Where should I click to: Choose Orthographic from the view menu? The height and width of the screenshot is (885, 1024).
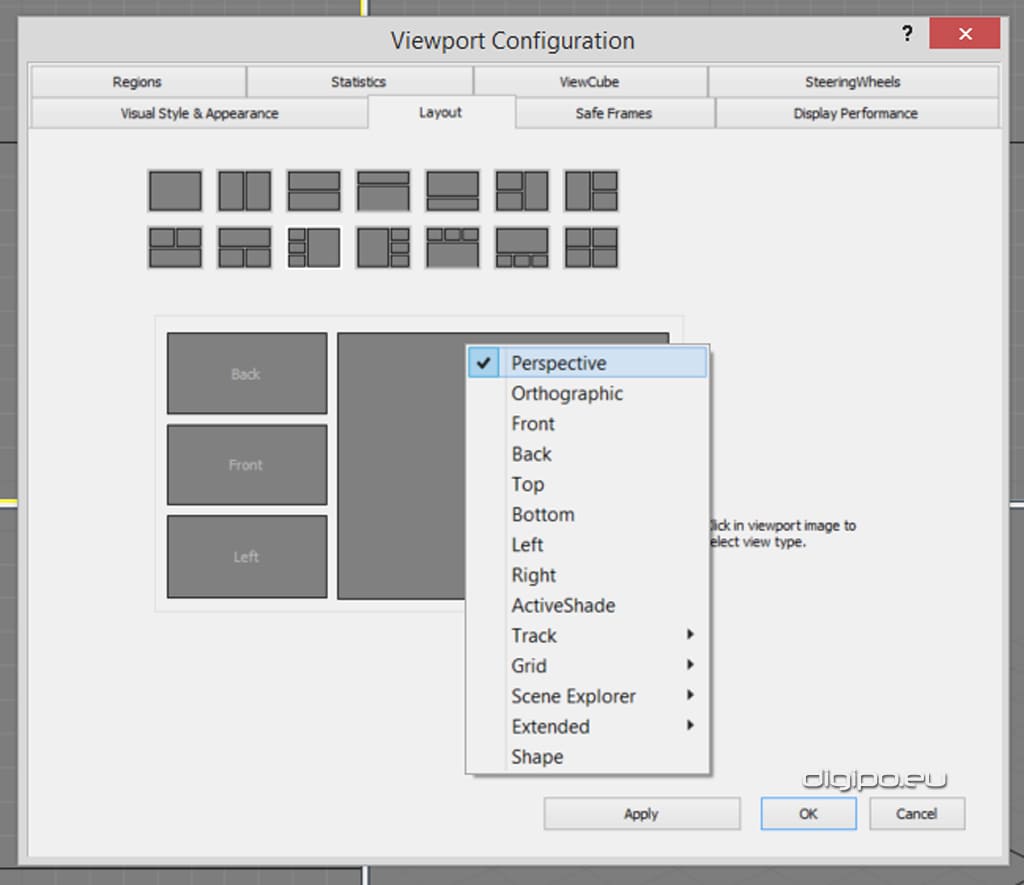coord(567,394)
